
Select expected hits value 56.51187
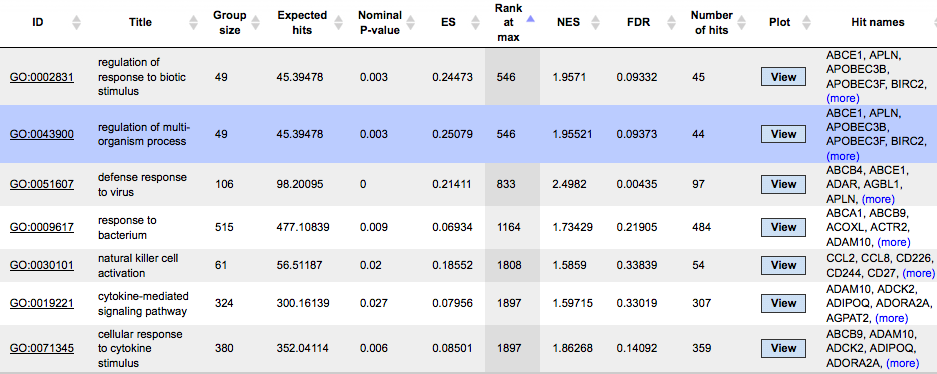pos(300,265)
